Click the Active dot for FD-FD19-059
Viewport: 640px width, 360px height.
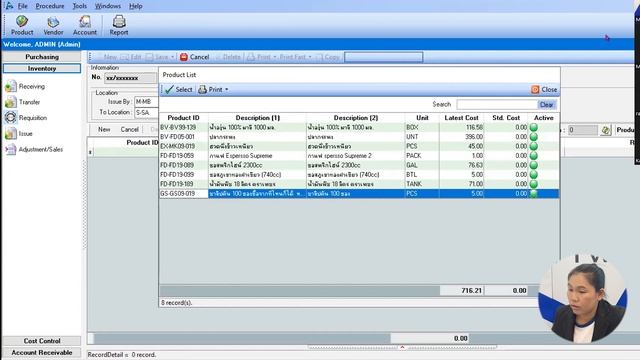pos(533,156)
